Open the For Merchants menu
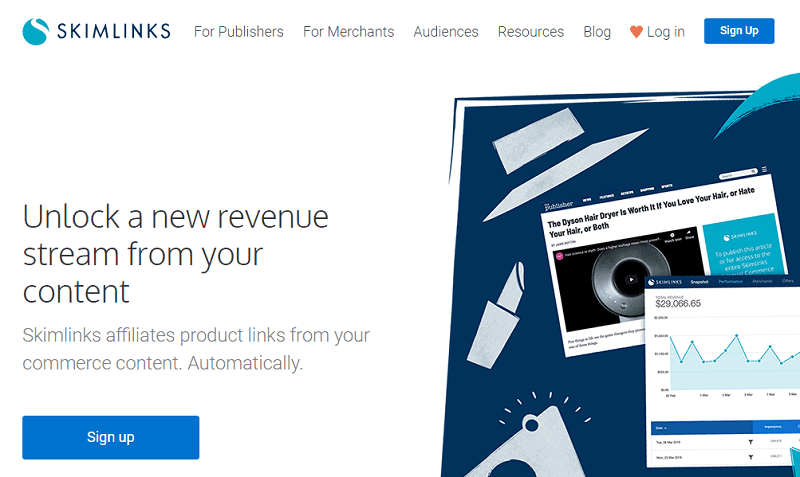800x477 pixels. (x=348, y=32)
